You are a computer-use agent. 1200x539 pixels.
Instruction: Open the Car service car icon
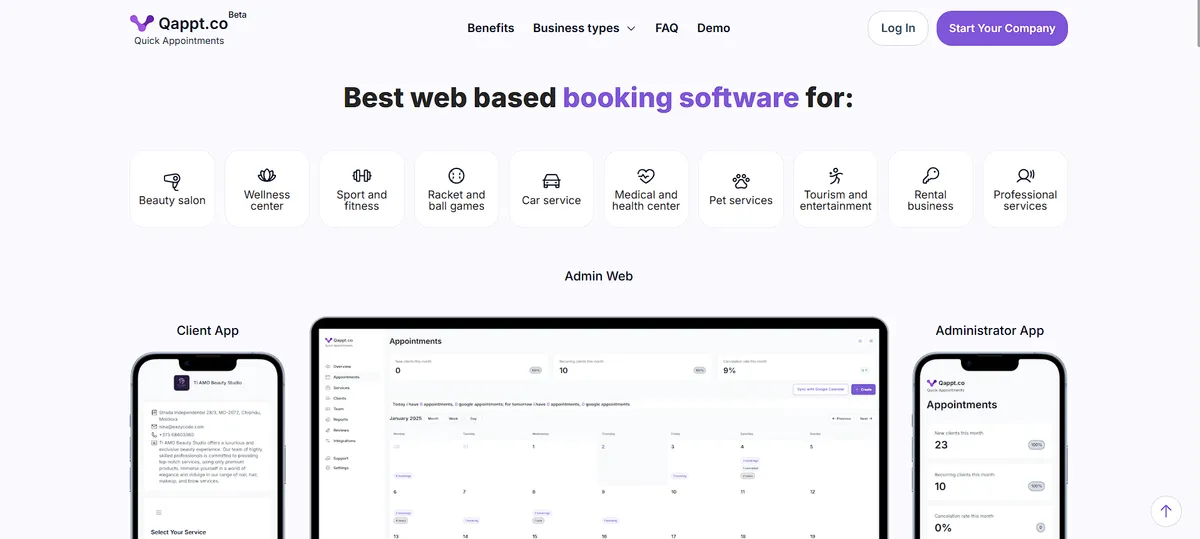click(552, 180)
